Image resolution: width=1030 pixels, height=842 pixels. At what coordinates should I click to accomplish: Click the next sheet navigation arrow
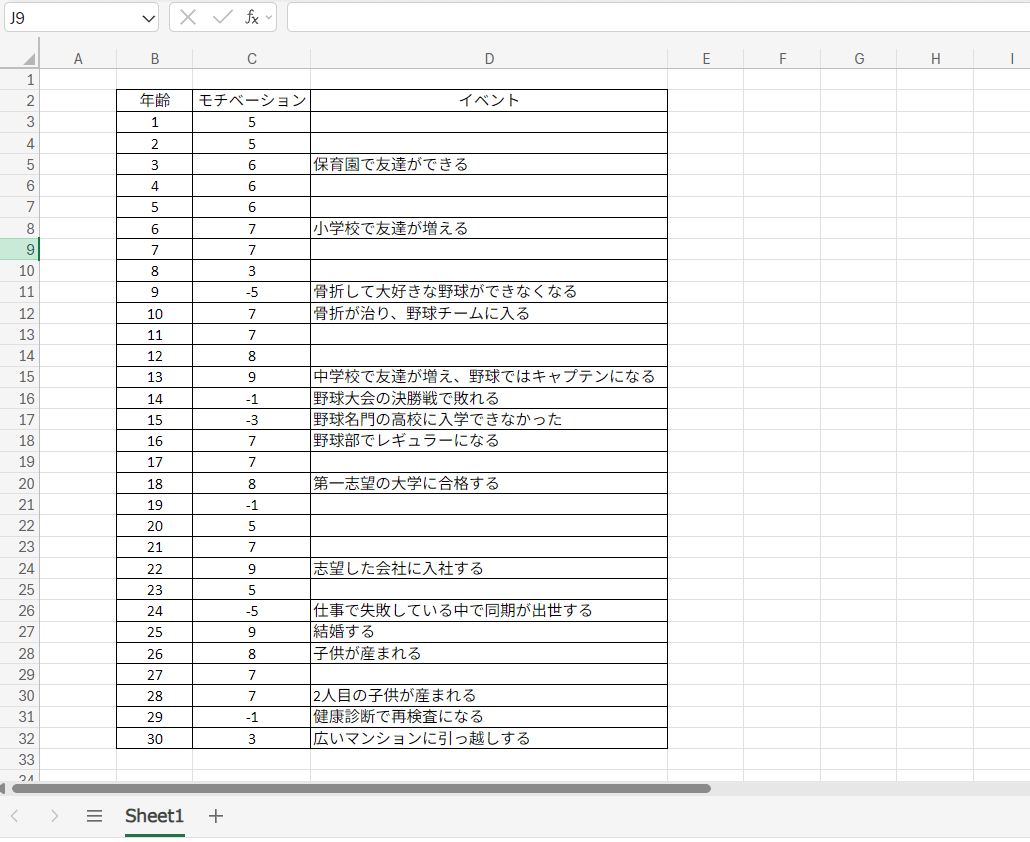[54, 816]
